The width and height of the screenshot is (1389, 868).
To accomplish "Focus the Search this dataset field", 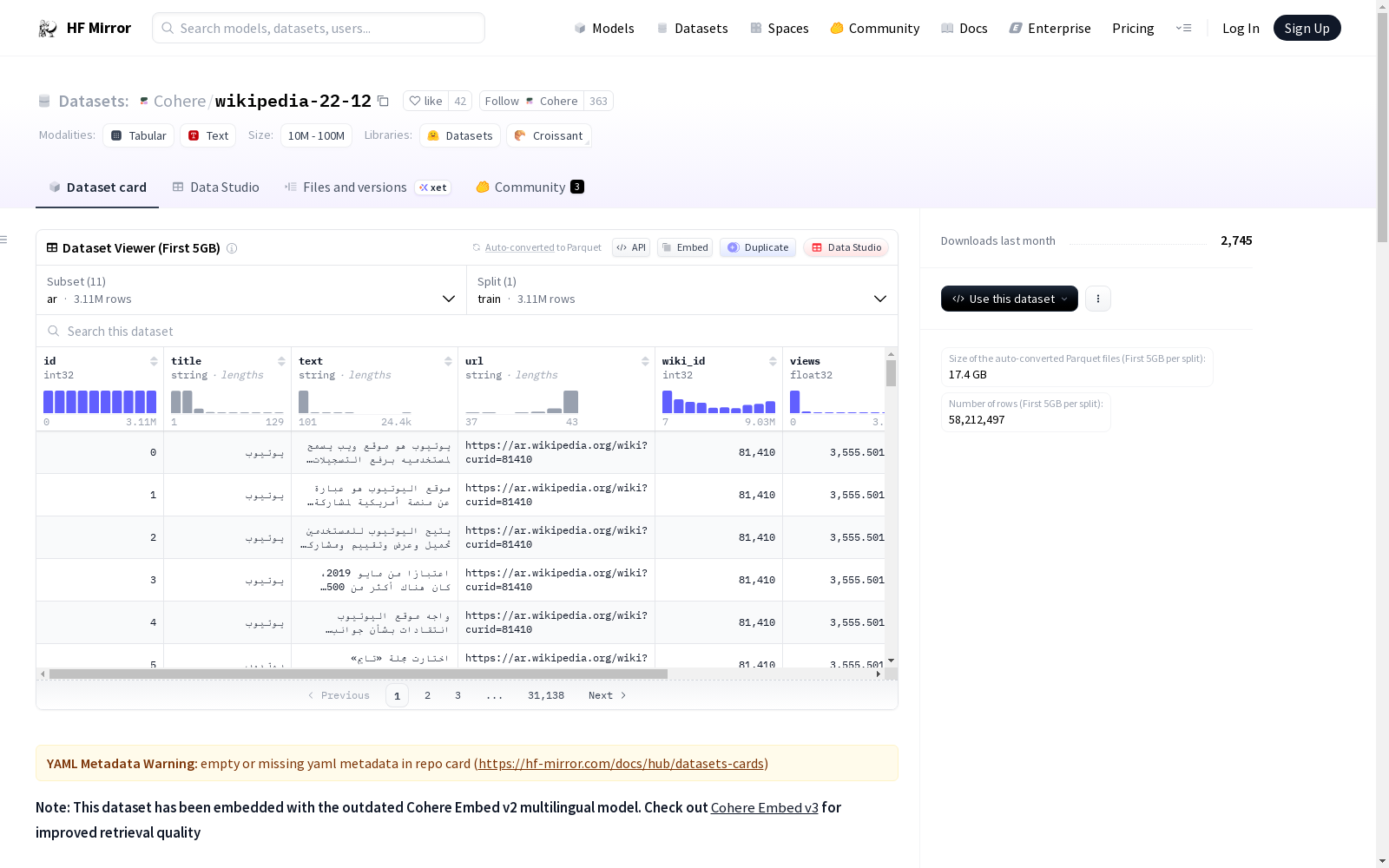I will coord(467,331).
